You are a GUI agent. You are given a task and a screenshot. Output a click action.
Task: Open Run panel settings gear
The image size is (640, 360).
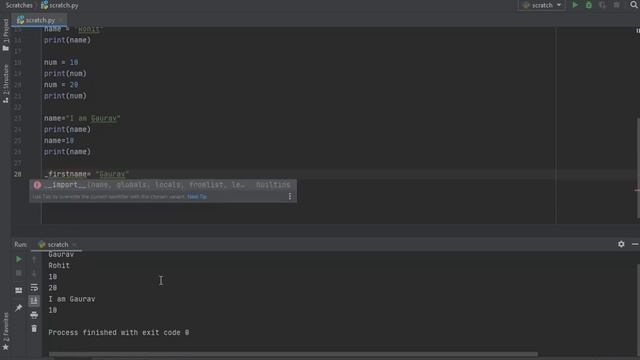click(x=621, y=244)
